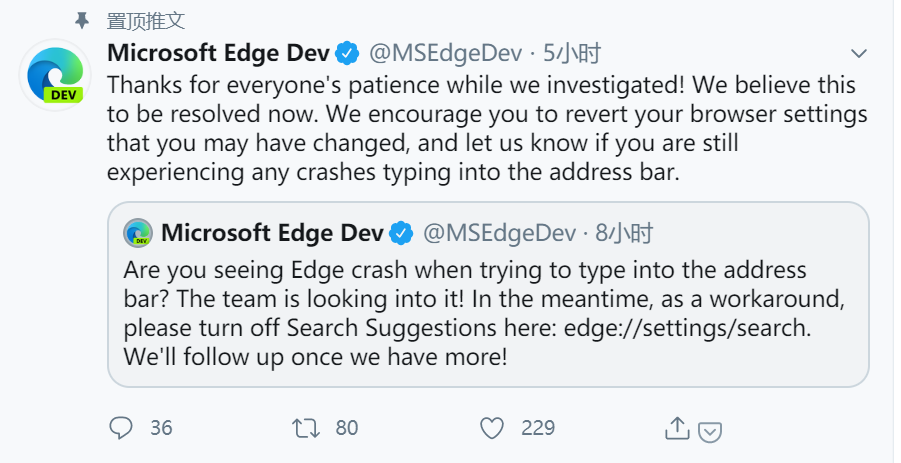Click the @MSEdgeDev handle in the main tweet

click(445, 52)
